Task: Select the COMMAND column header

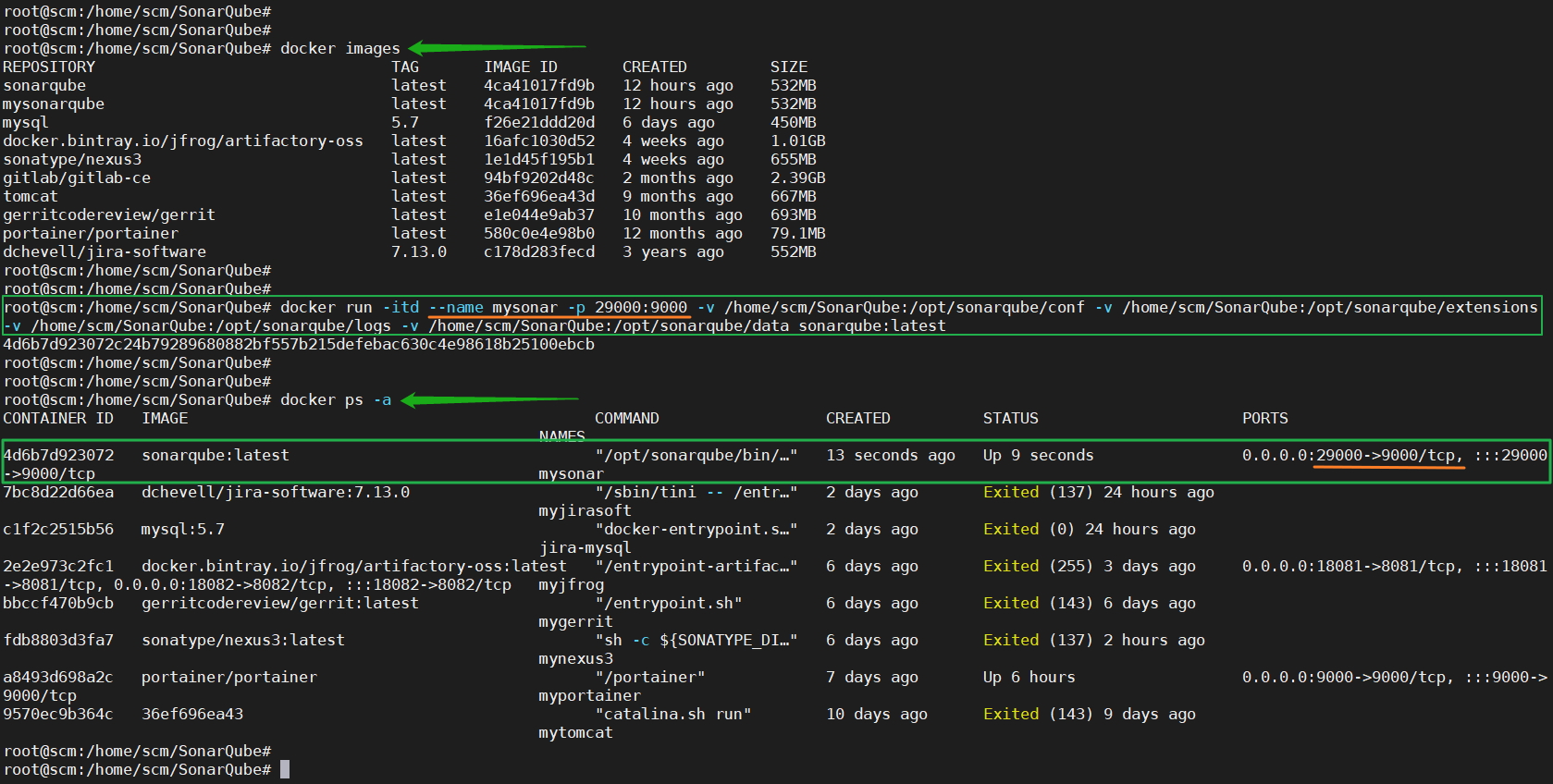Action: (x=627, y=418)
